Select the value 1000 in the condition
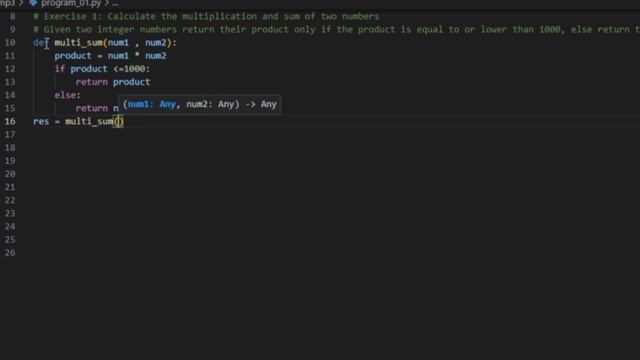Screen dimensions: 640x360 point(135,69)
